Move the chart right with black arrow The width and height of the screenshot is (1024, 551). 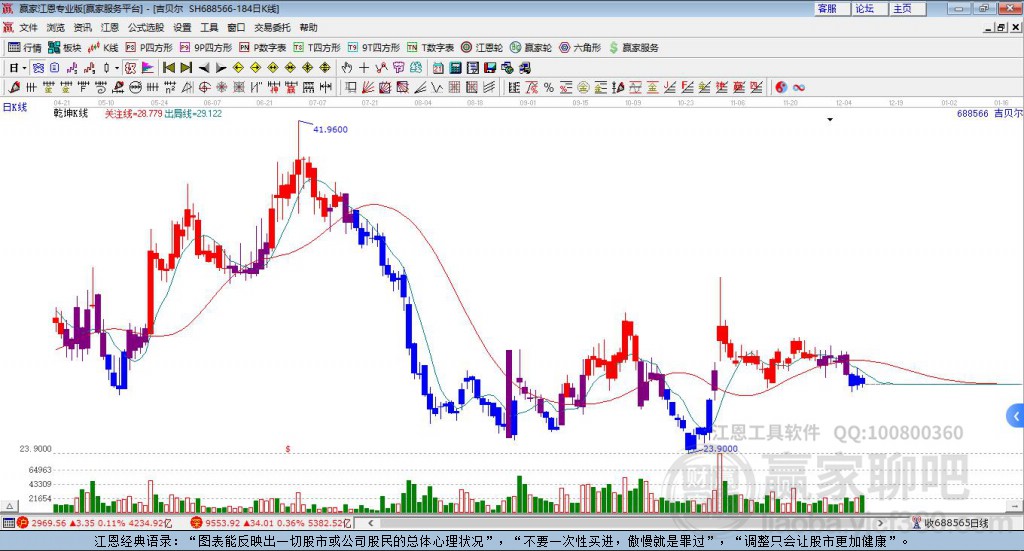tap(221, 68)
